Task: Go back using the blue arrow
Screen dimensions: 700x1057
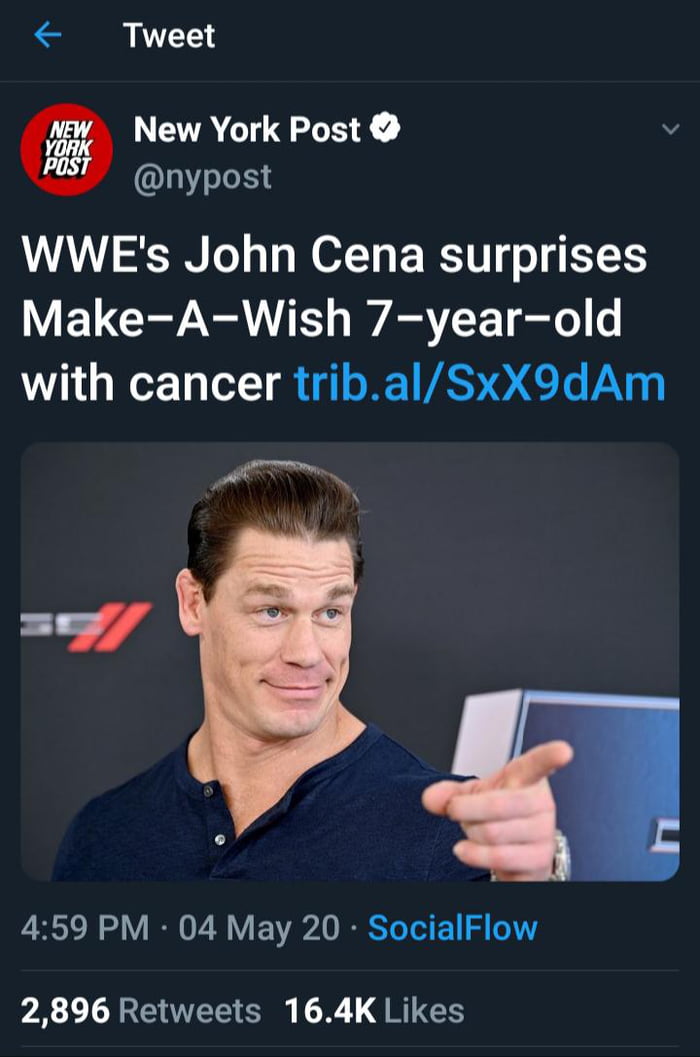Action: coord(47,34)
